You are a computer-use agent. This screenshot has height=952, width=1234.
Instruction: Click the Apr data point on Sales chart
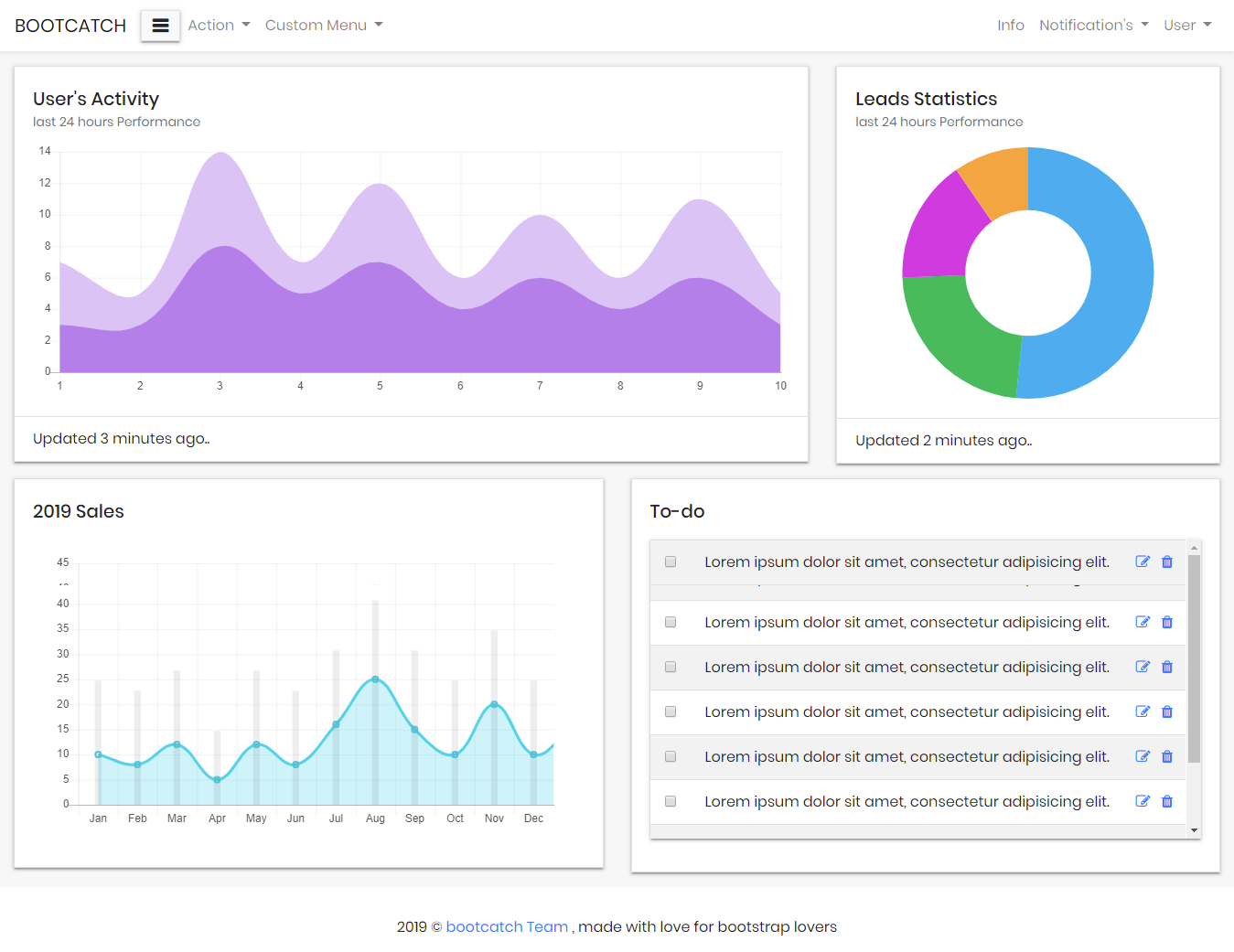[217, 780]
